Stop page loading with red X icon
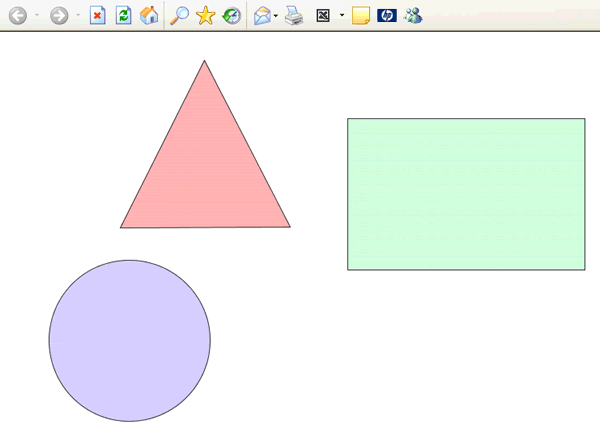The height and width of the screenshot is (438, 600). coord(97,15)
